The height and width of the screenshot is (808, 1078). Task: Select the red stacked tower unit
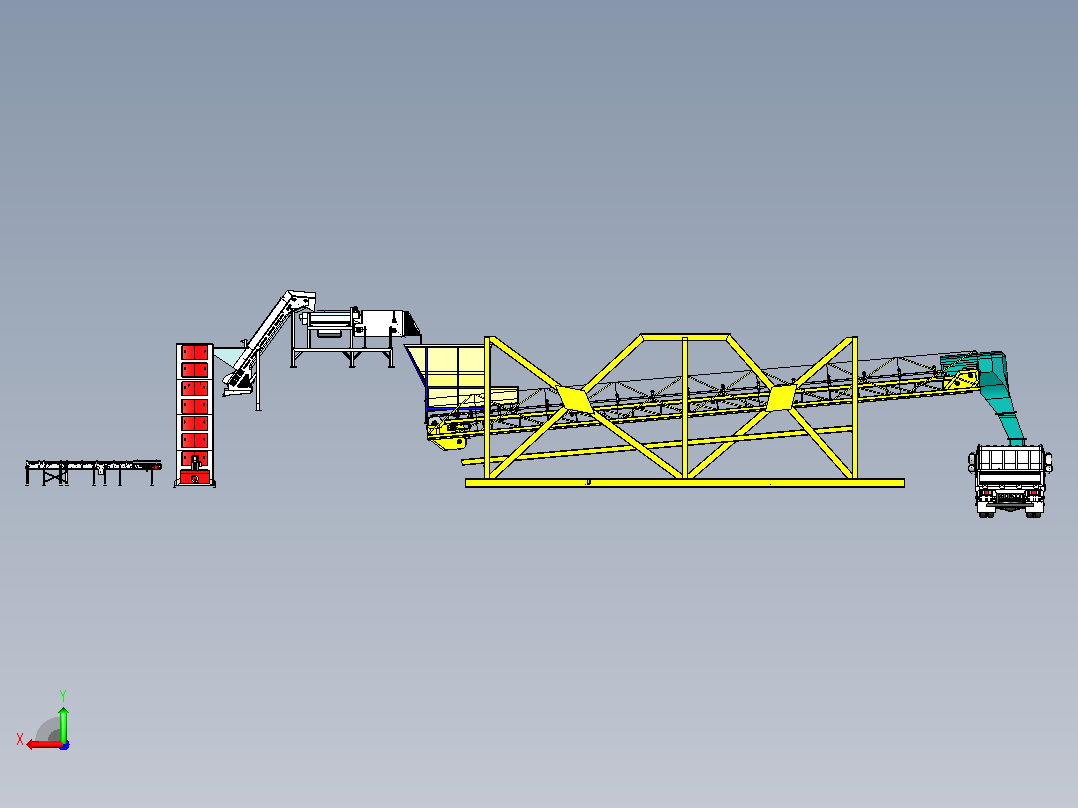195,415
